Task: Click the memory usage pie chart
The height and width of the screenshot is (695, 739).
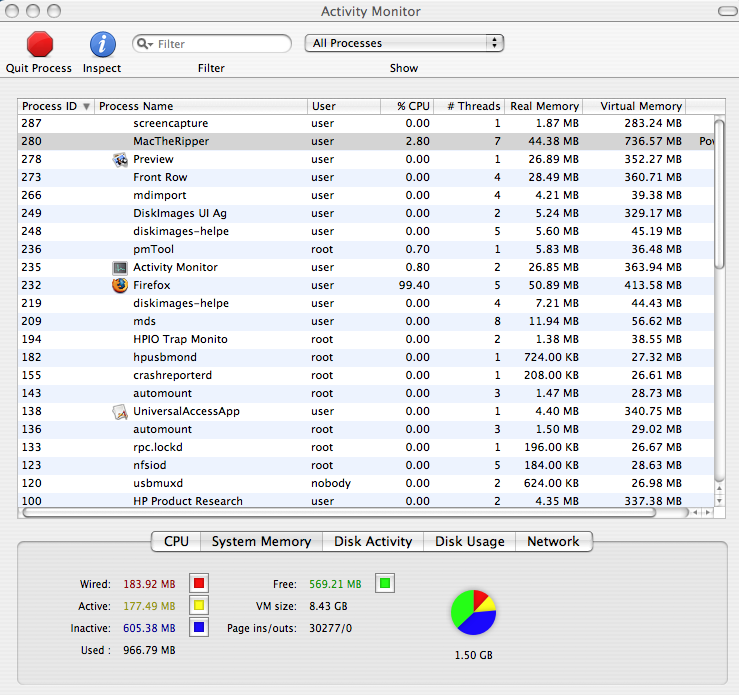Action: coord(474,612)
